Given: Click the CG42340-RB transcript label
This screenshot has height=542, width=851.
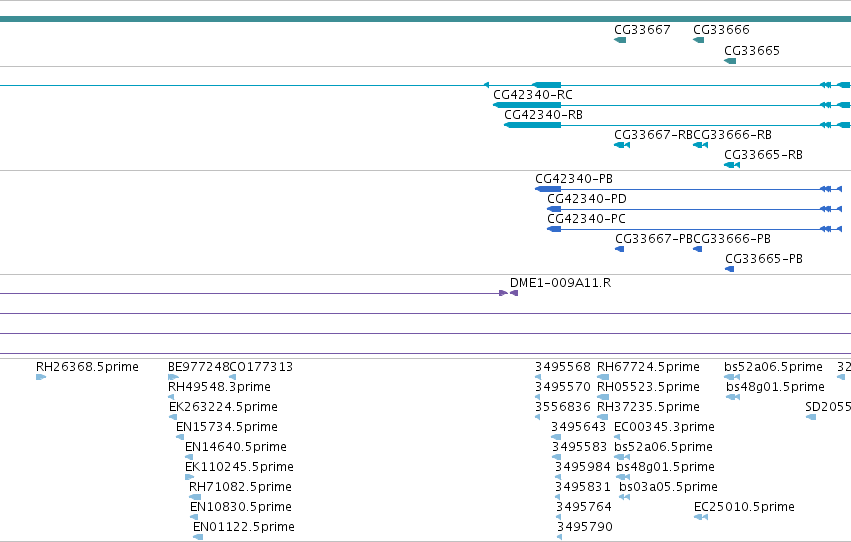Looking at the screenshot, I should (543, 115).
